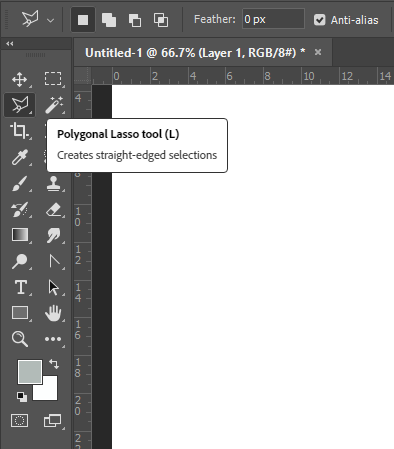Select the Brush tool
394x449 pixels.
click(x=19, y=183)
